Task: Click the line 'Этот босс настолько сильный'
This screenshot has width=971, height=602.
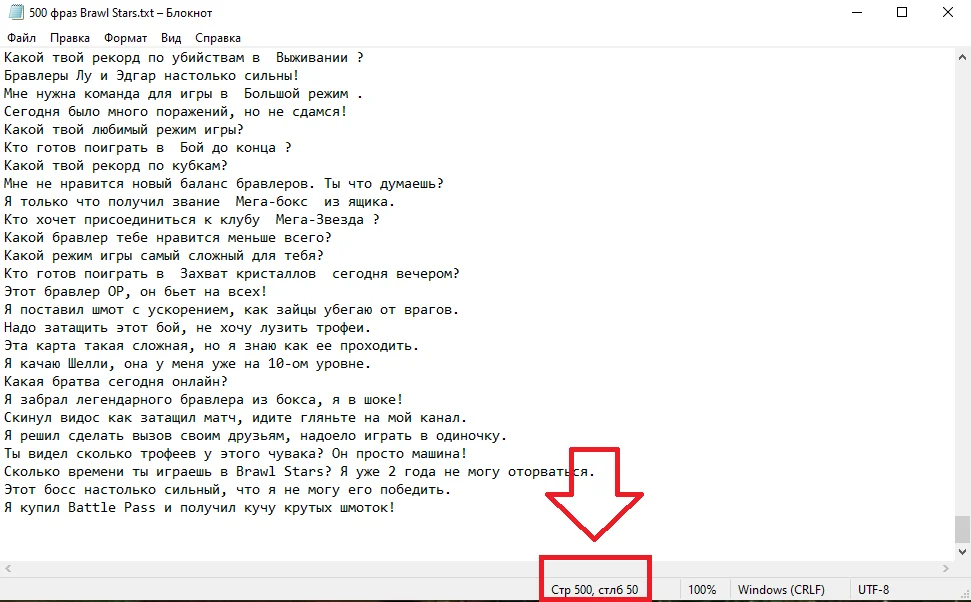Action: 228,489
